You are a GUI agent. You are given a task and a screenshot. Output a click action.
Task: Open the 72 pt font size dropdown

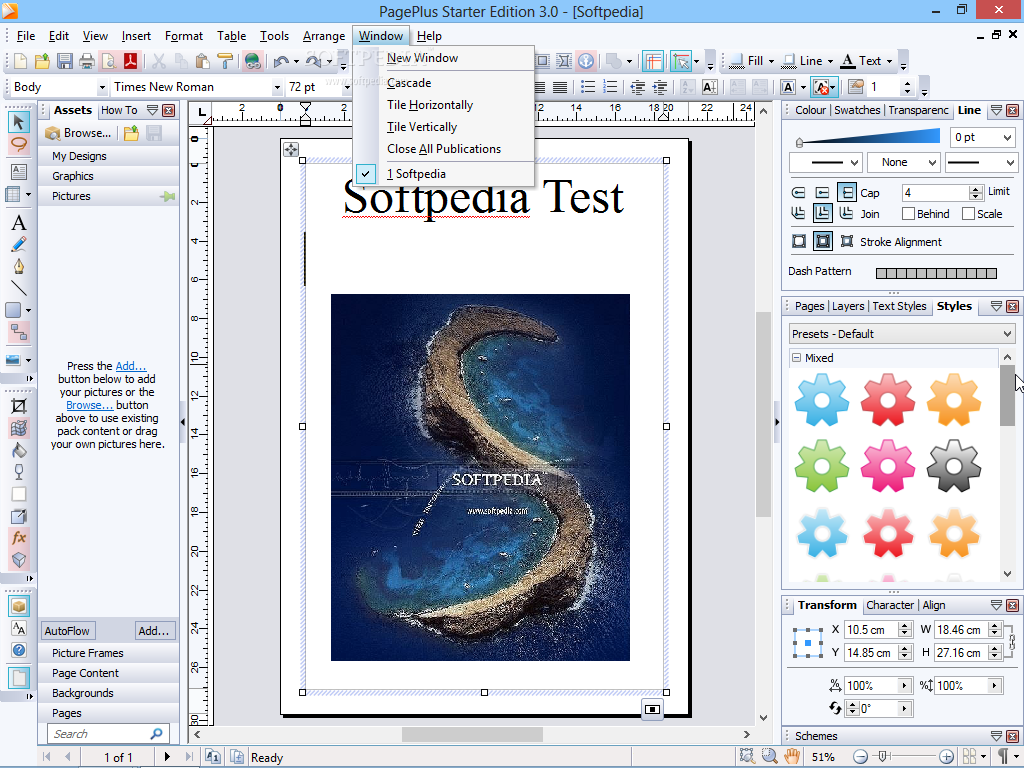[x=347, y=87]
